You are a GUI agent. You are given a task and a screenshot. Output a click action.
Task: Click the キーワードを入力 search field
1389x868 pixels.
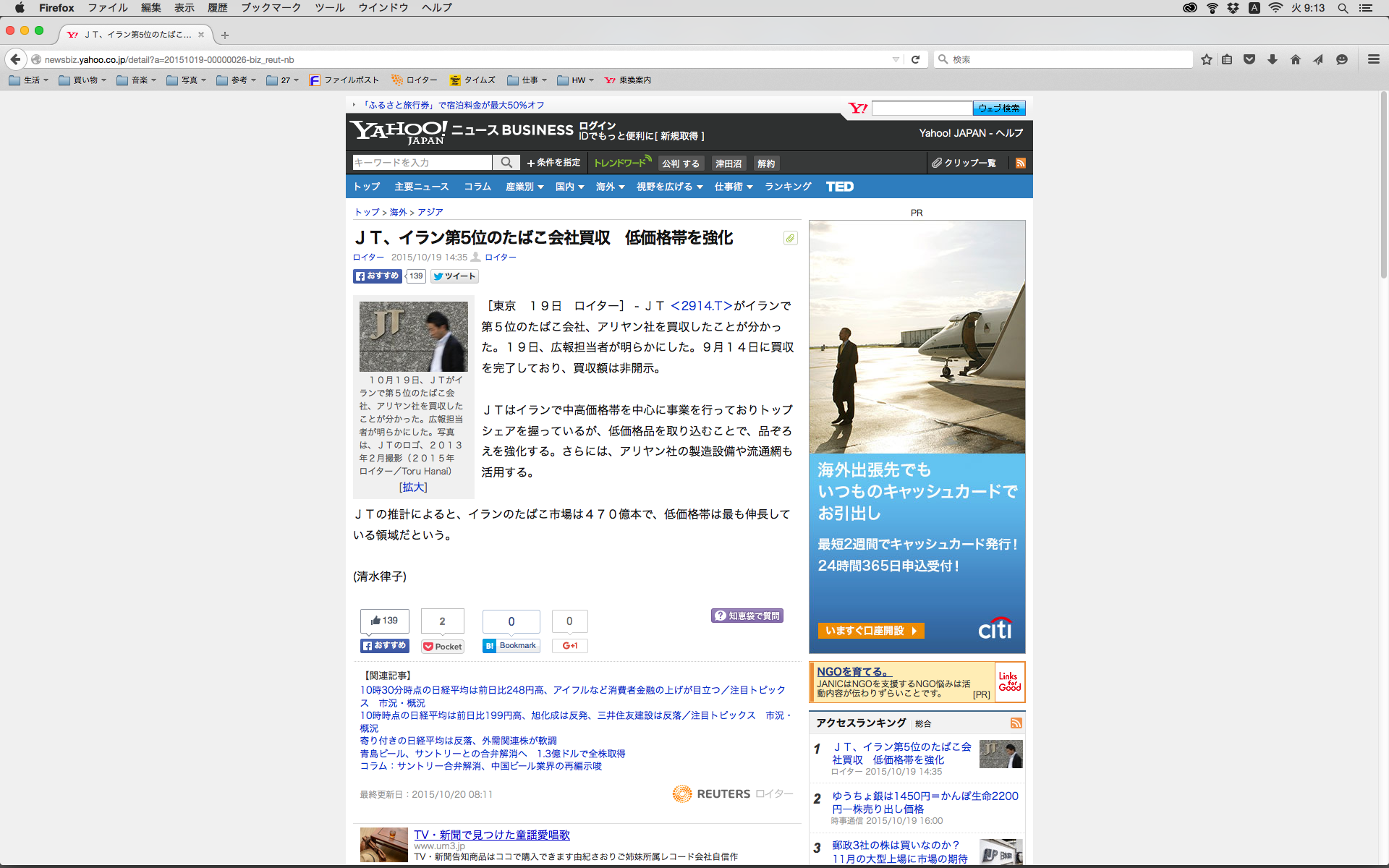click(422, 163)
